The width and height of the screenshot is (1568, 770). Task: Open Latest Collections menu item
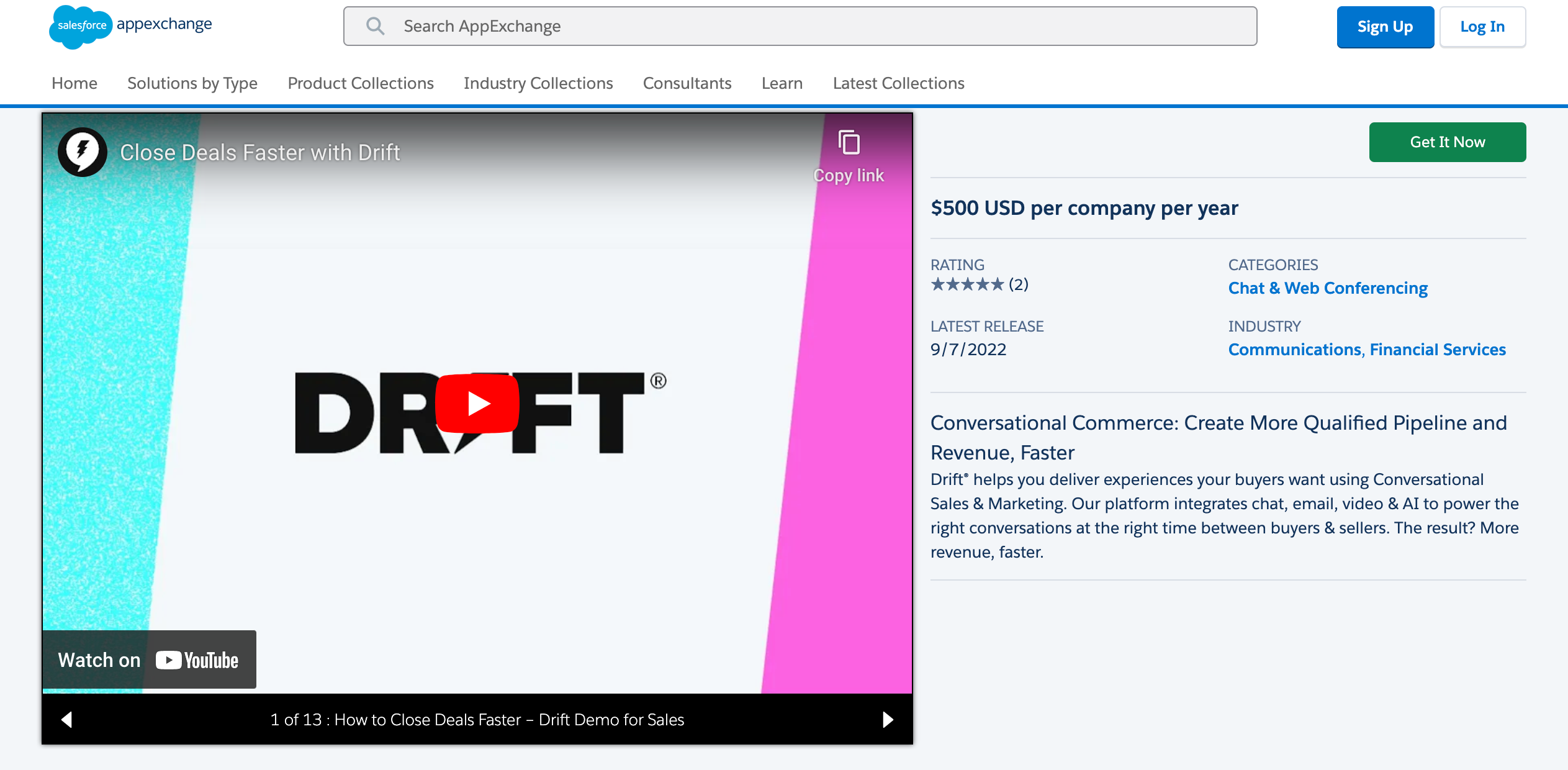tap(899, 83)
